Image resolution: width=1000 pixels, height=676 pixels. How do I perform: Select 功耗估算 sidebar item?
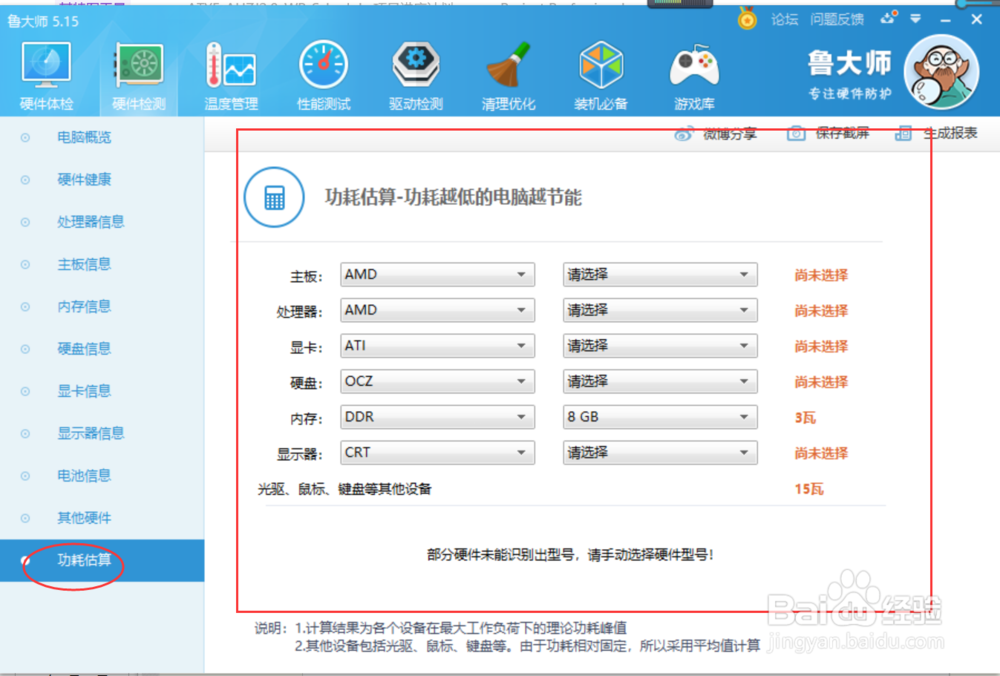[x=102, y=561]
